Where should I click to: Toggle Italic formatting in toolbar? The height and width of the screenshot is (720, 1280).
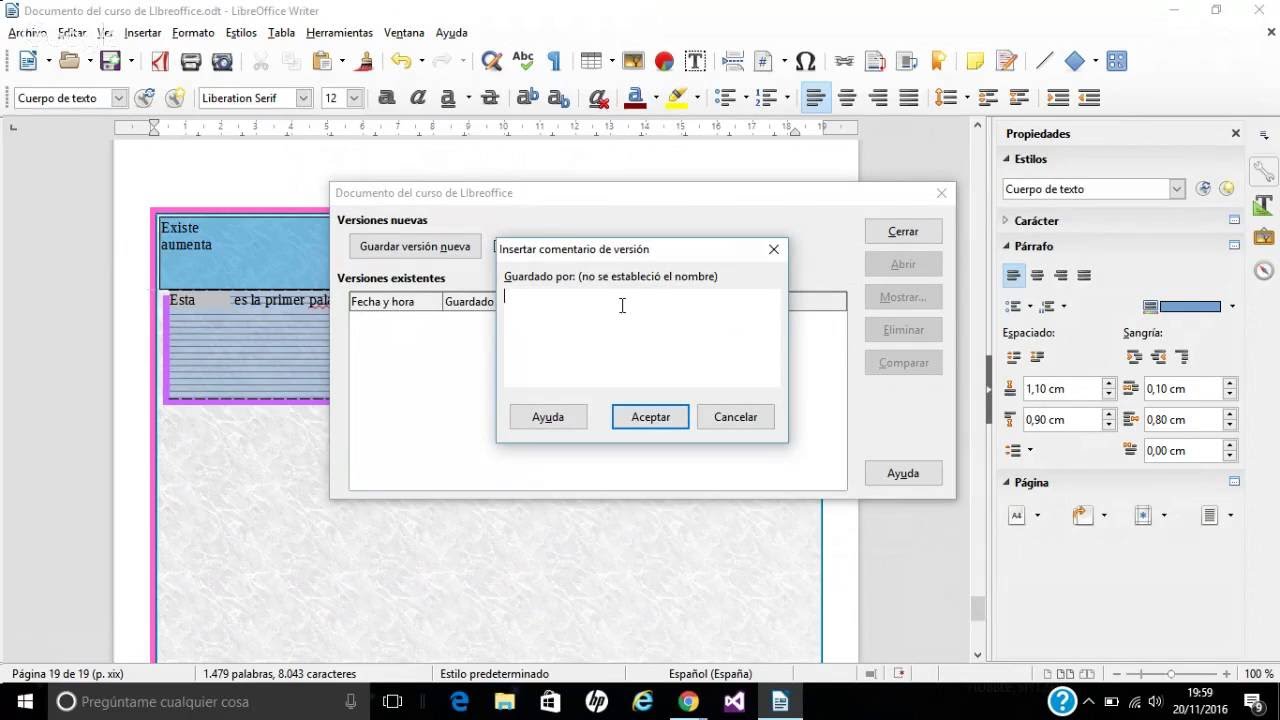click(418, 98)
